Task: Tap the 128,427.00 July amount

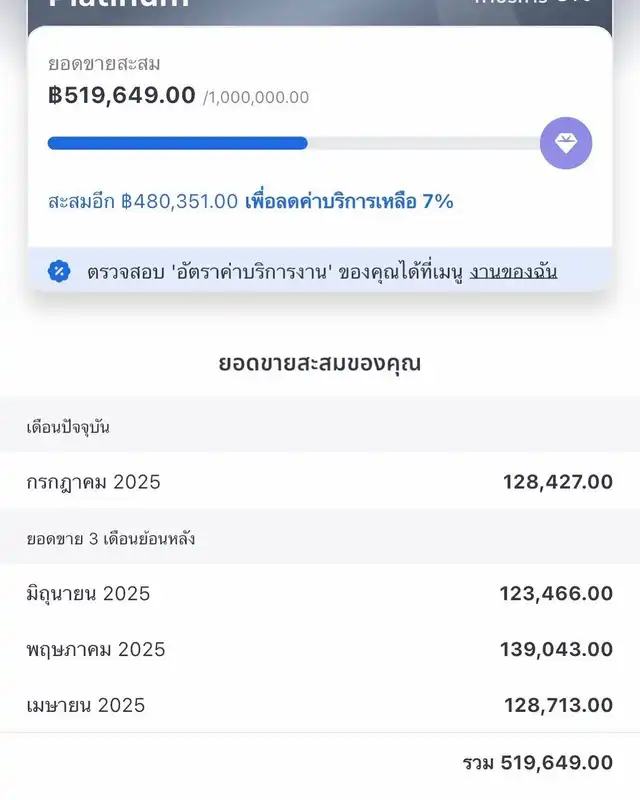Action: (x=558, y=482)
